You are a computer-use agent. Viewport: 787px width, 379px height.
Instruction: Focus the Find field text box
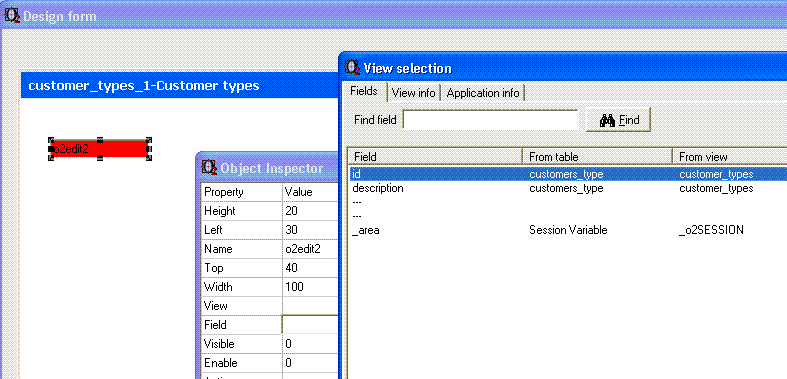[x=490, y=120]
